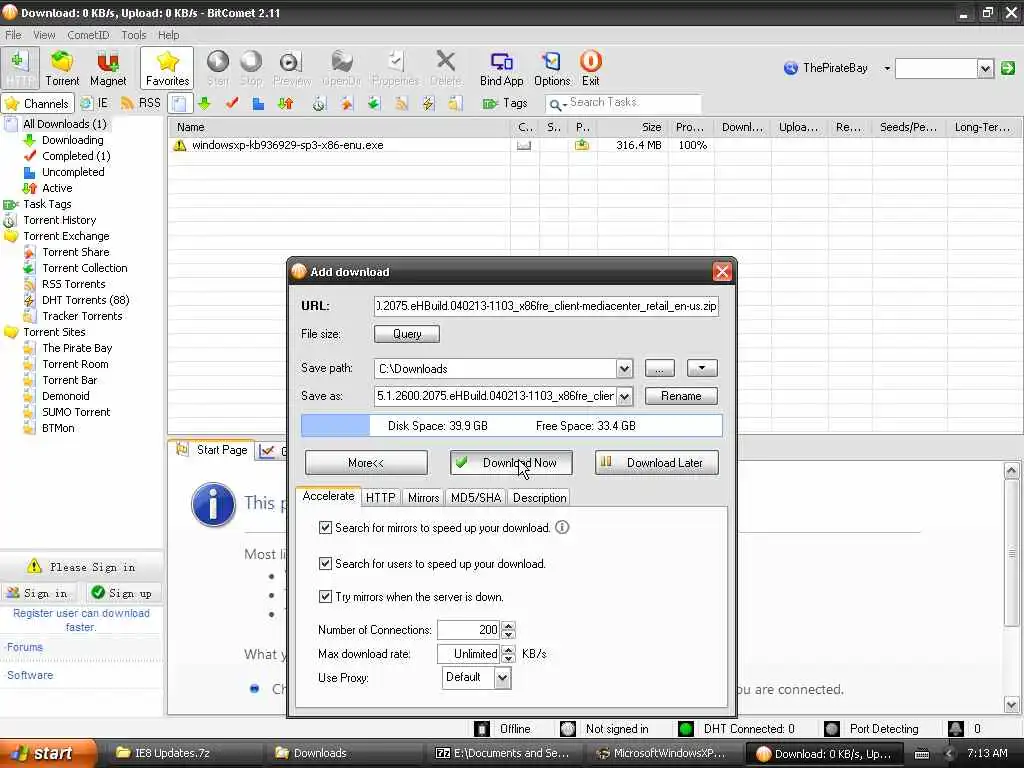The image size is (1024, 768).
Task: Click the Preview toolbar icon
Action: 291,68
